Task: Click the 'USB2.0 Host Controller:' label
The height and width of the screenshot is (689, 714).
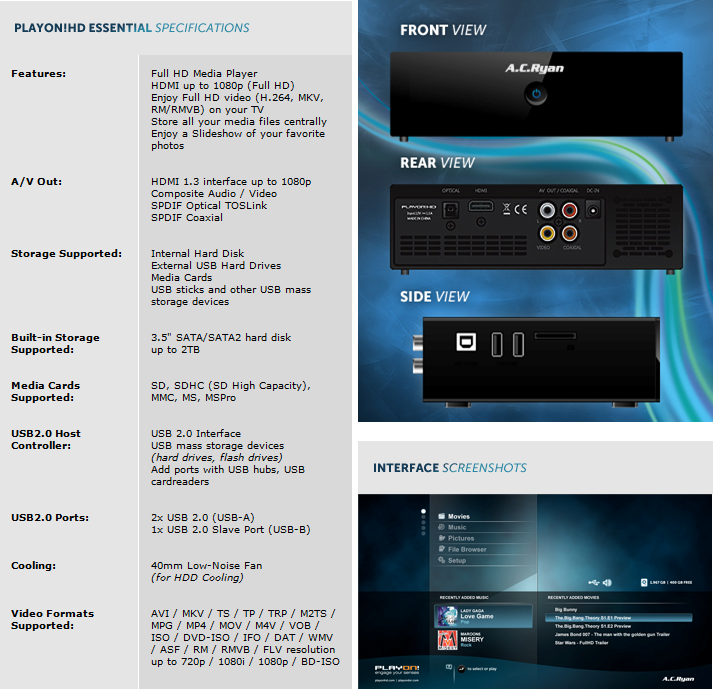Action: [x=46, y=439]
